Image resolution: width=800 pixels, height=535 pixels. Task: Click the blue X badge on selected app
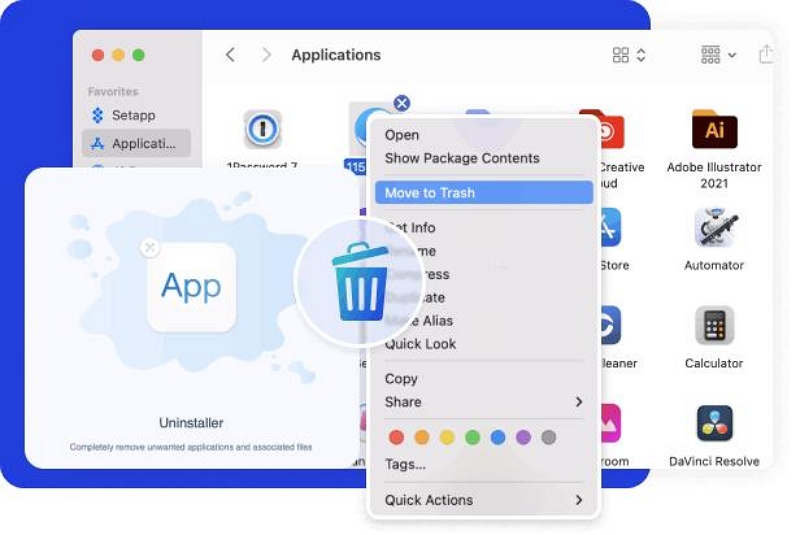[x=402, y=103]
